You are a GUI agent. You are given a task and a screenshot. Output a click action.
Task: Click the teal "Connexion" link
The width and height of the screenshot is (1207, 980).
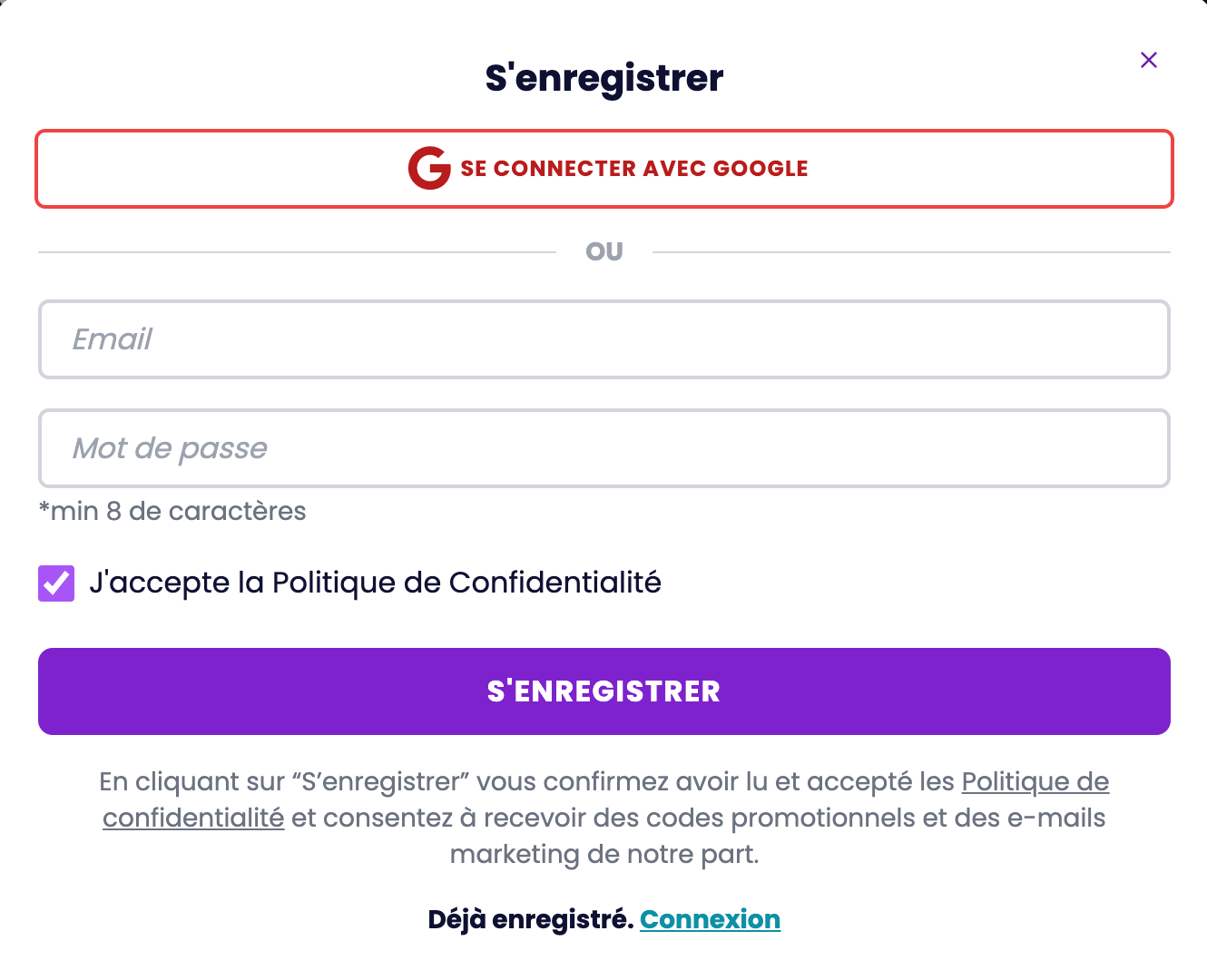pos(710,919)
